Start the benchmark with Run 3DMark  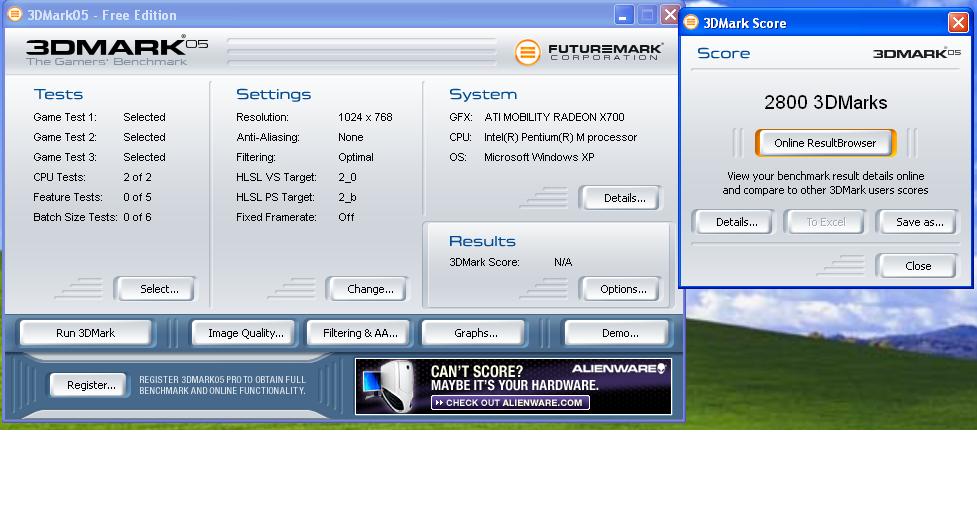[x=85, y=333]
